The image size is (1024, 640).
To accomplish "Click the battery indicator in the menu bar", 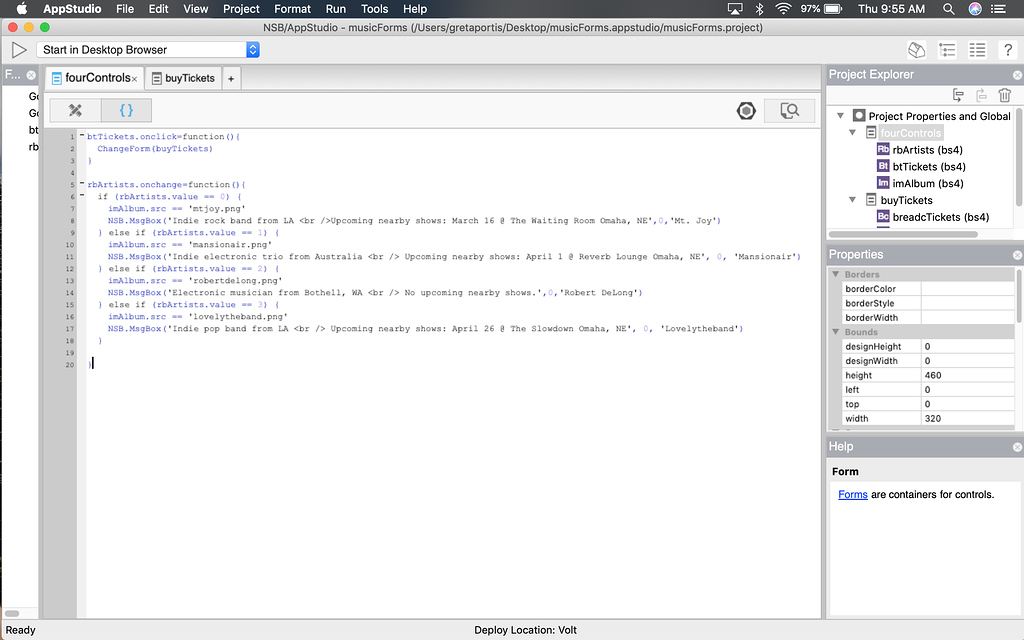I will coord(831,9).
